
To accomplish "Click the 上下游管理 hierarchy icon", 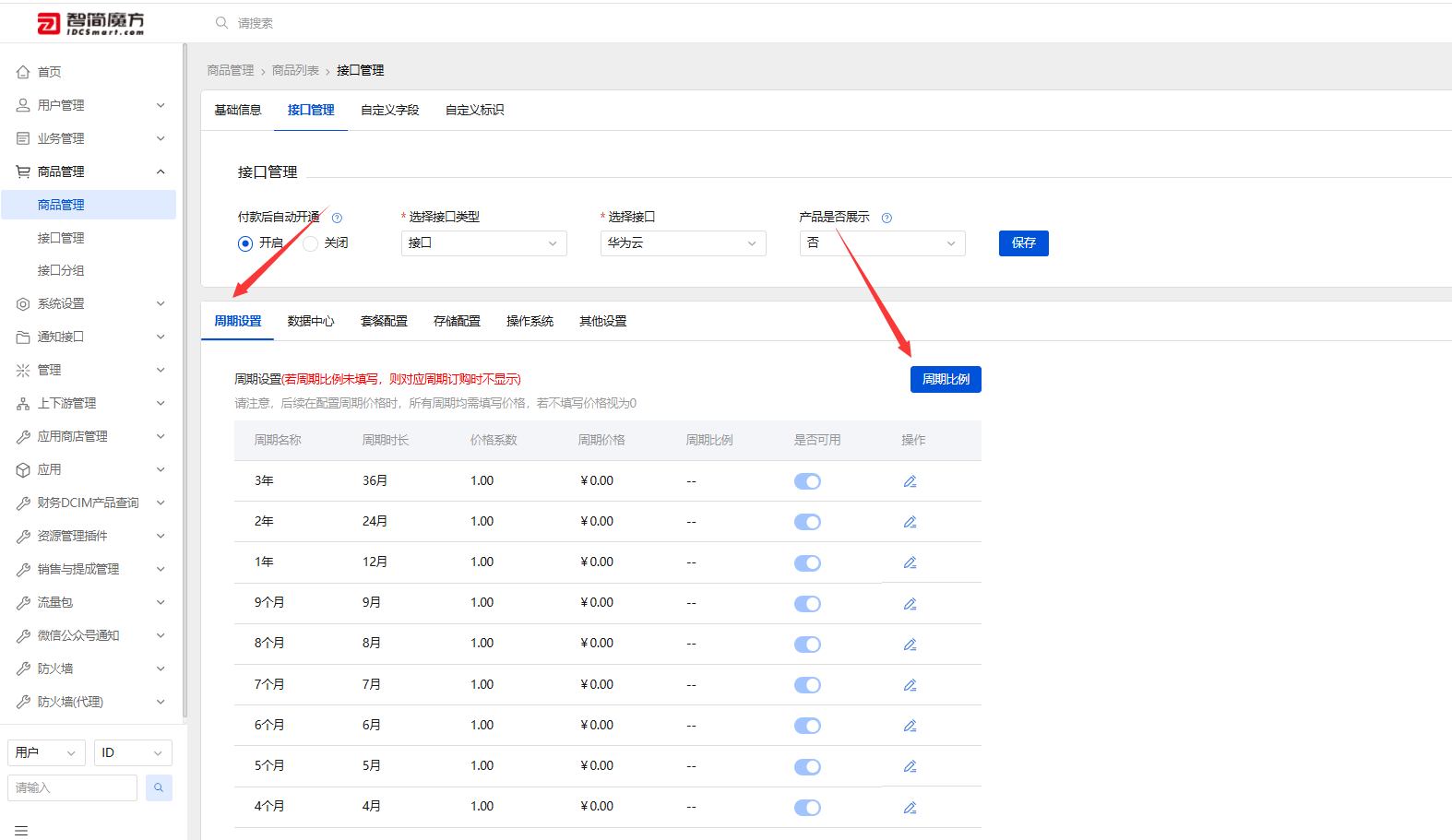I will 23,404.
